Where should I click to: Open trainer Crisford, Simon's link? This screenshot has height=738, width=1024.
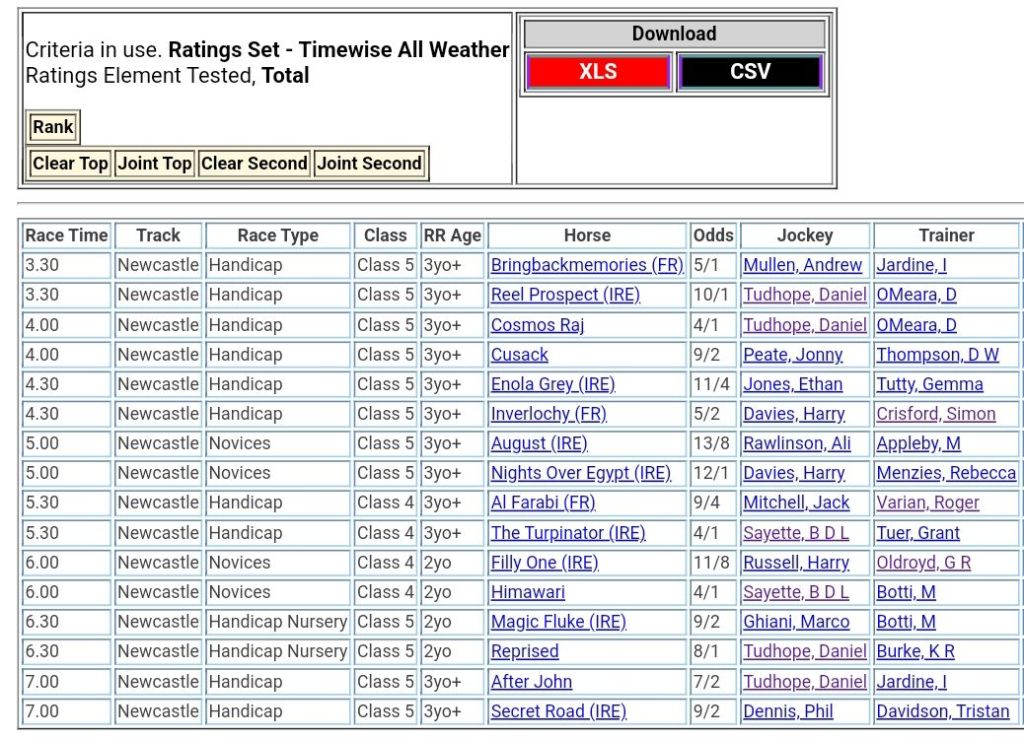pyautogui.click(x=936, y=414)
